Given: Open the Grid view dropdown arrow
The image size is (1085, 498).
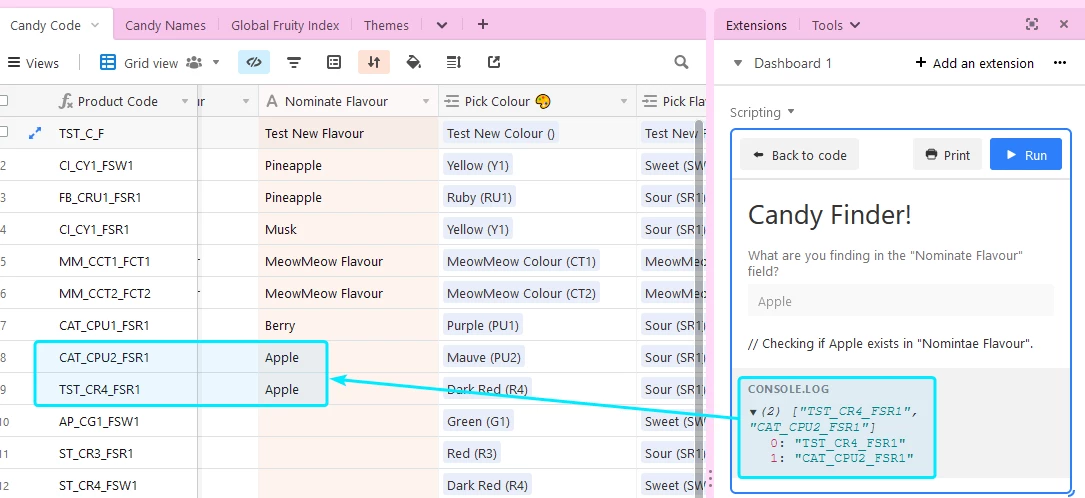Looking at the screenshot, I should [x=216, y=62].
